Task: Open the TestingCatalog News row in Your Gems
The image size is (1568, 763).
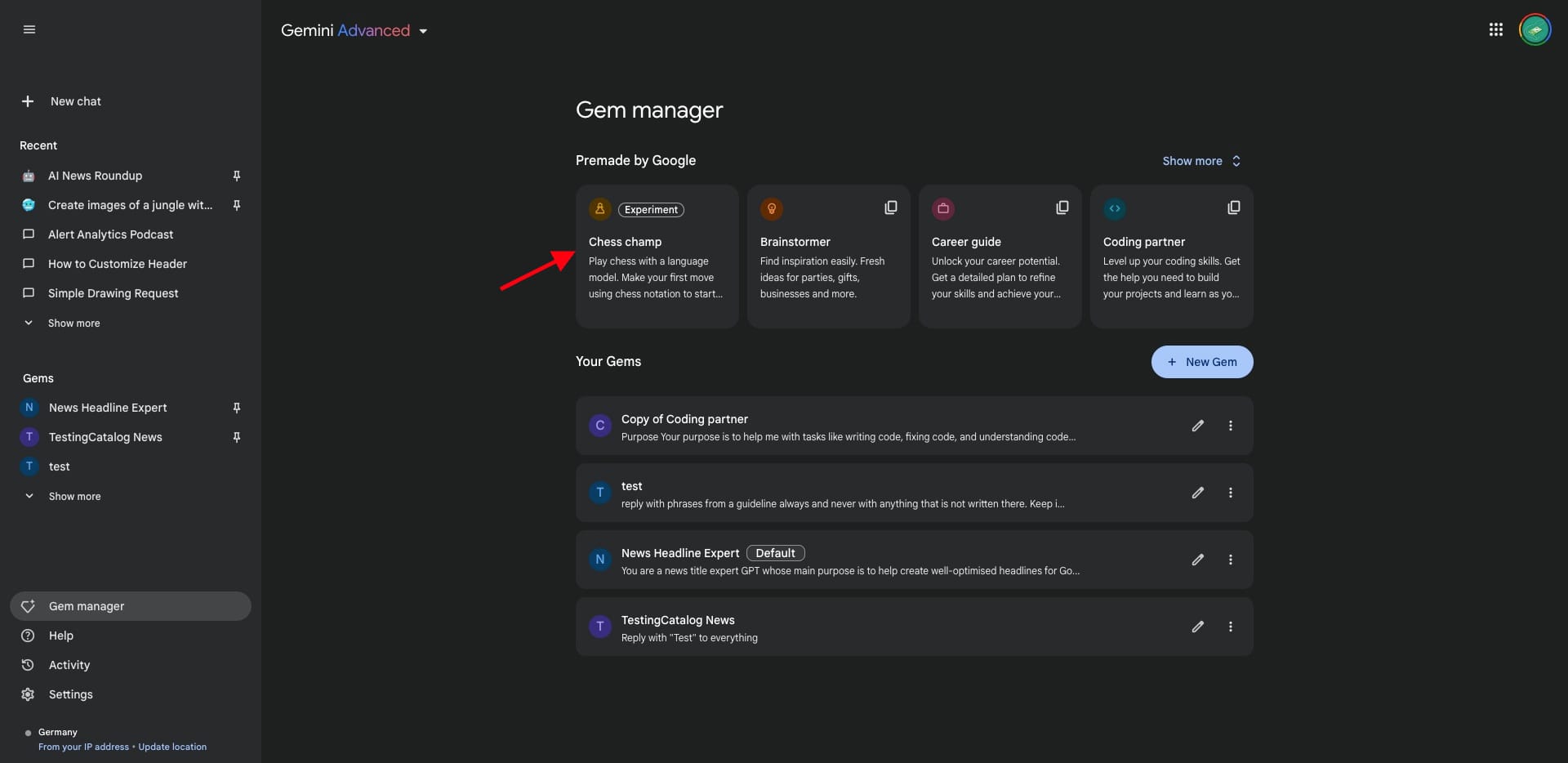Action: coord(915,627)
